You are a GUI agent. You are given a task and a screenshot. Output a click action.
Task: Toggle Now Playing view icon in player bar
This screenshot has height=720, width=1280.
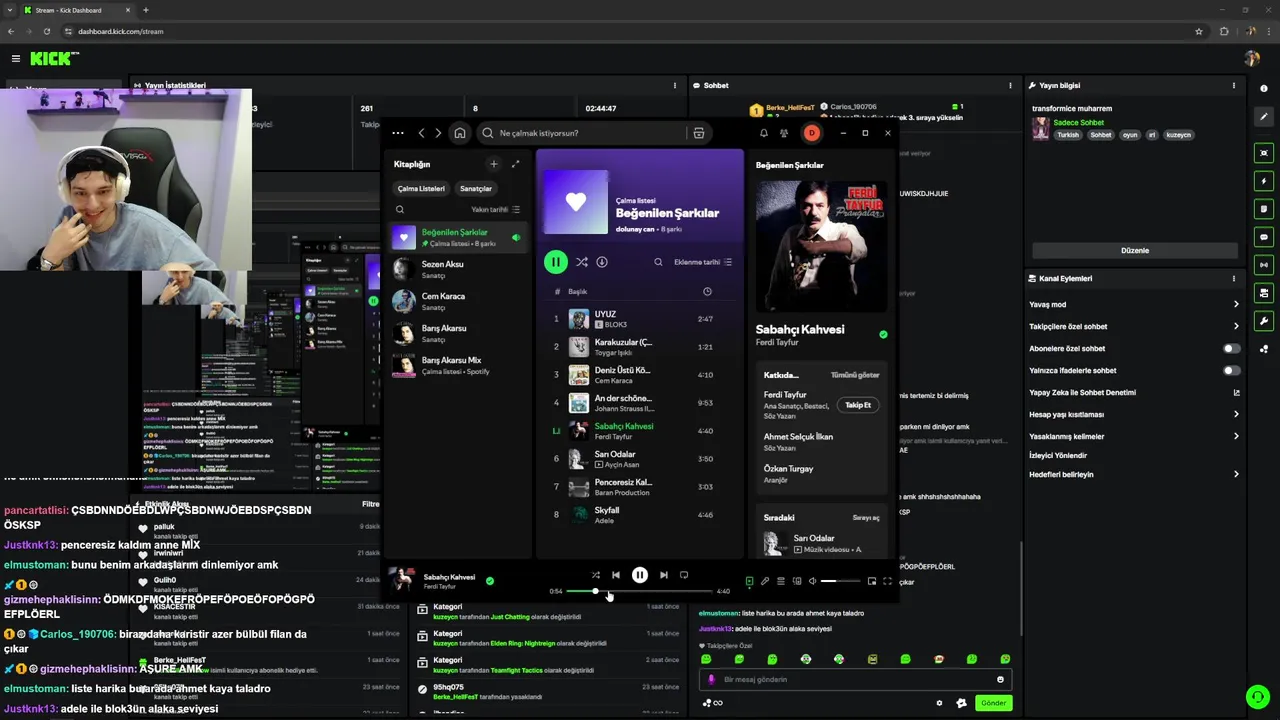click(x=749, y=581)
